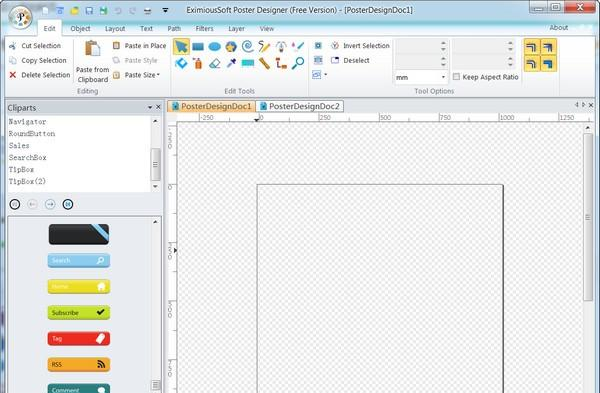Switch to PosterDesignDoc1 document tab
The height and width of the screenshot is (393, 600).
coord(212,106)
